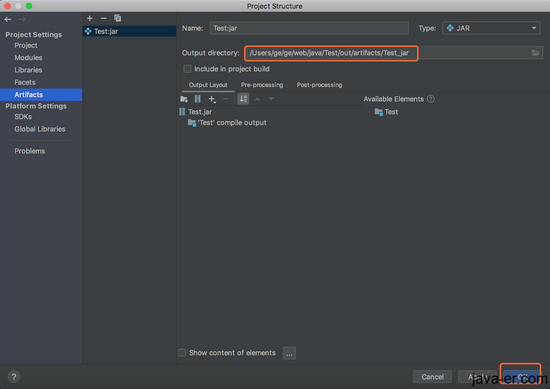
Task: Open Available Elements help icon
Action: pos(431,99)
